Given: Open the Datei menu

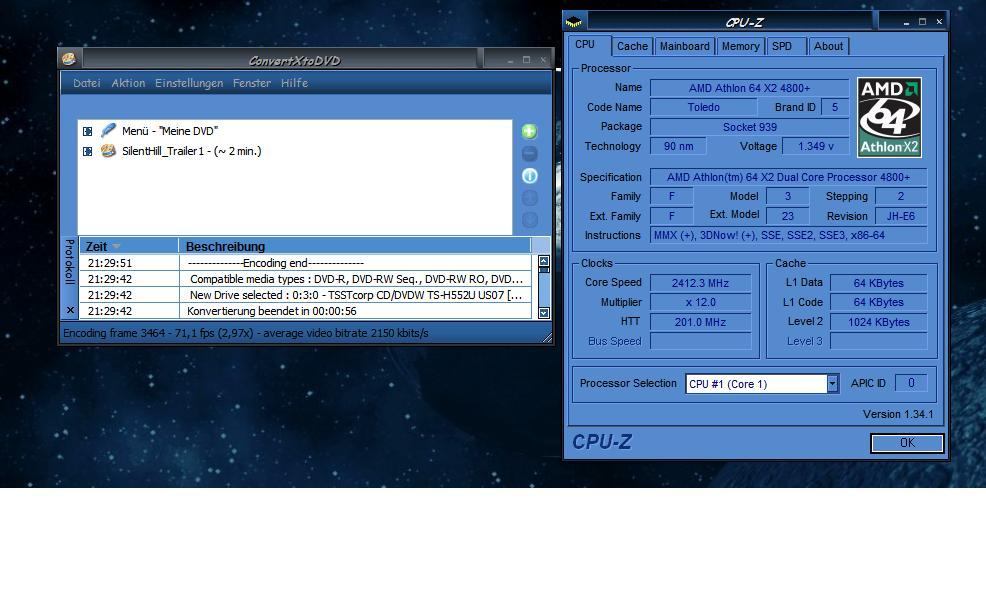Looking at the screenshot, I should [87, 83].
